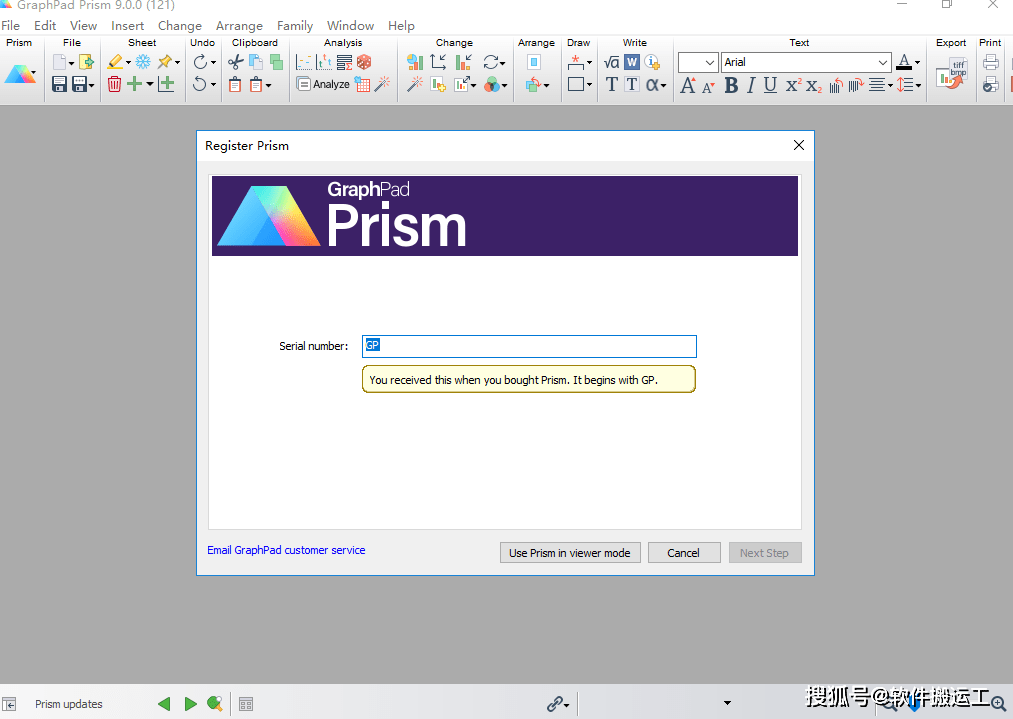The height and width of the screenshot is (719, 1013).
Task: Open the font name Arial dropdown
Action: (x=882, y=63)
